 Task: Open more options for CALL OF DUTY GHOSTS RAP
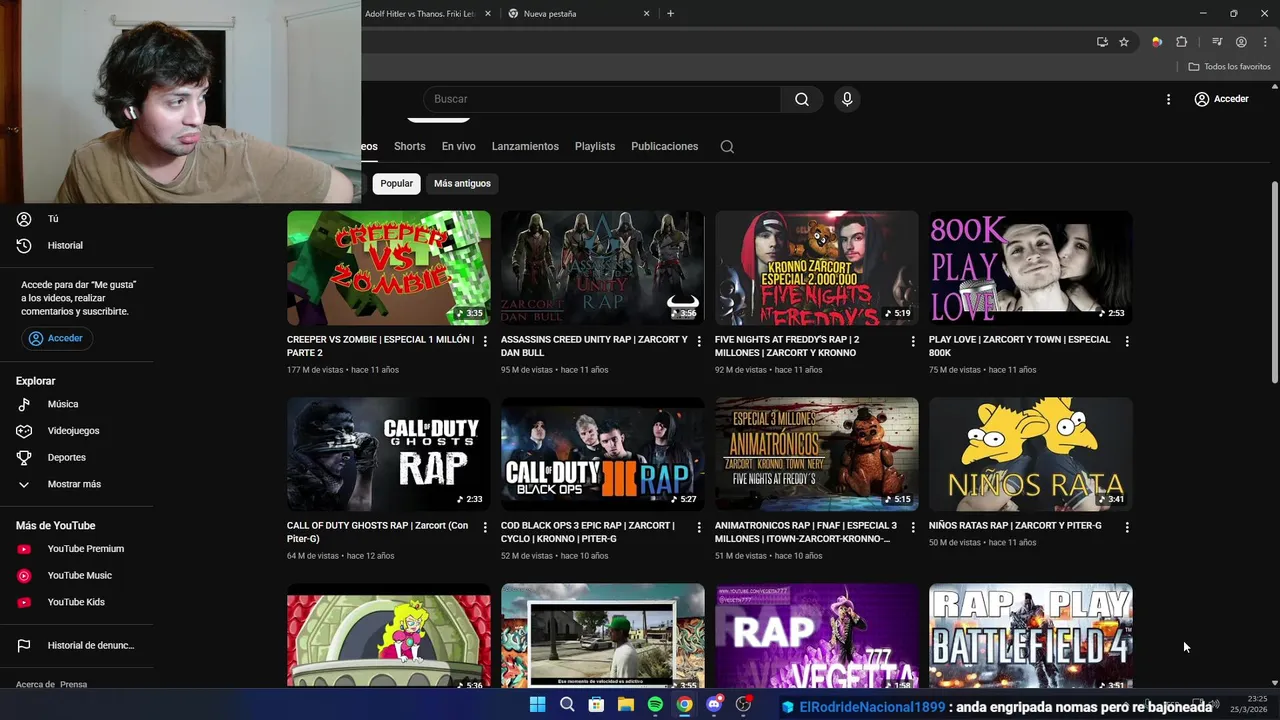click(485, 527)
